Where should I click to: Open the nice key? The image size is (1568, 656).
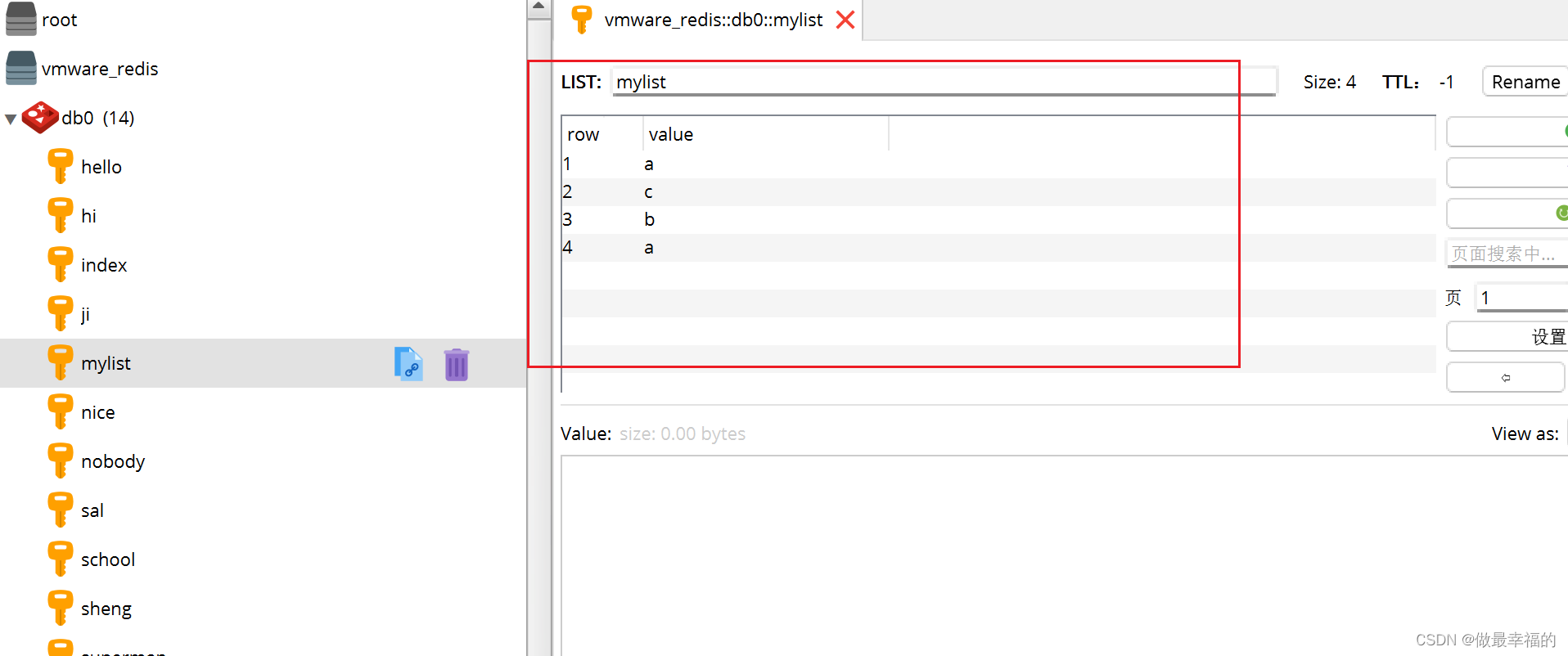(97, 412)
